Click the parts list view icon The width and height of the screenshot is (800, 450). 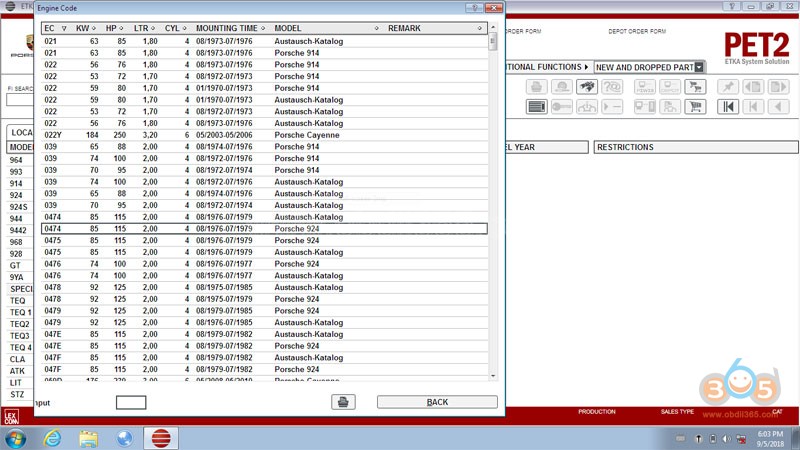537,107
